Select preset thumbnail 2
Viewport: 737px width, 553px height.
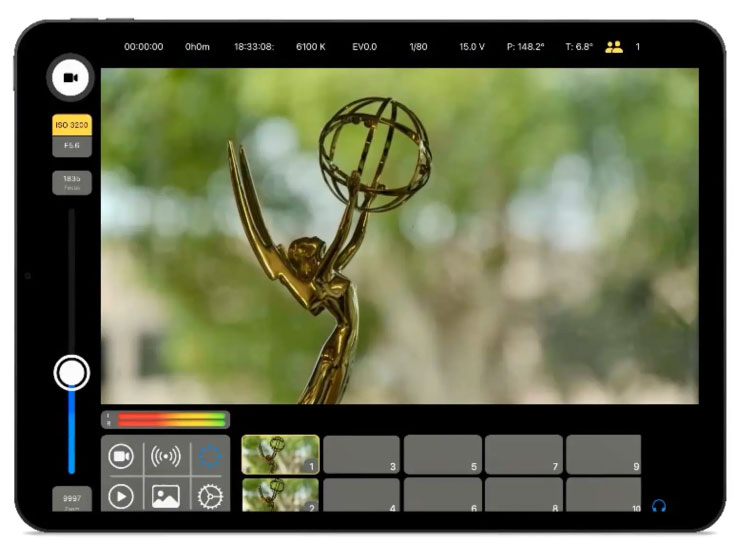pyautogui.click(x=281, y=495)
